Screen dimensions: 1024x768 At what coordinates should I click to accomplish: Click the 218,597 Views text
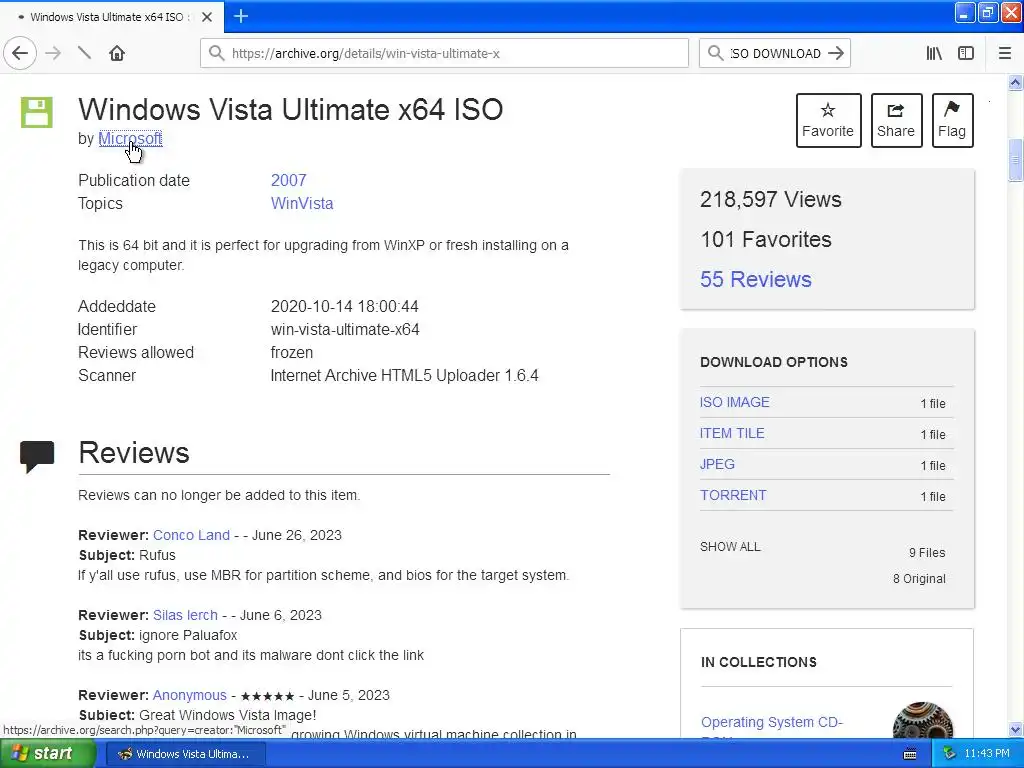click(771, 199)
